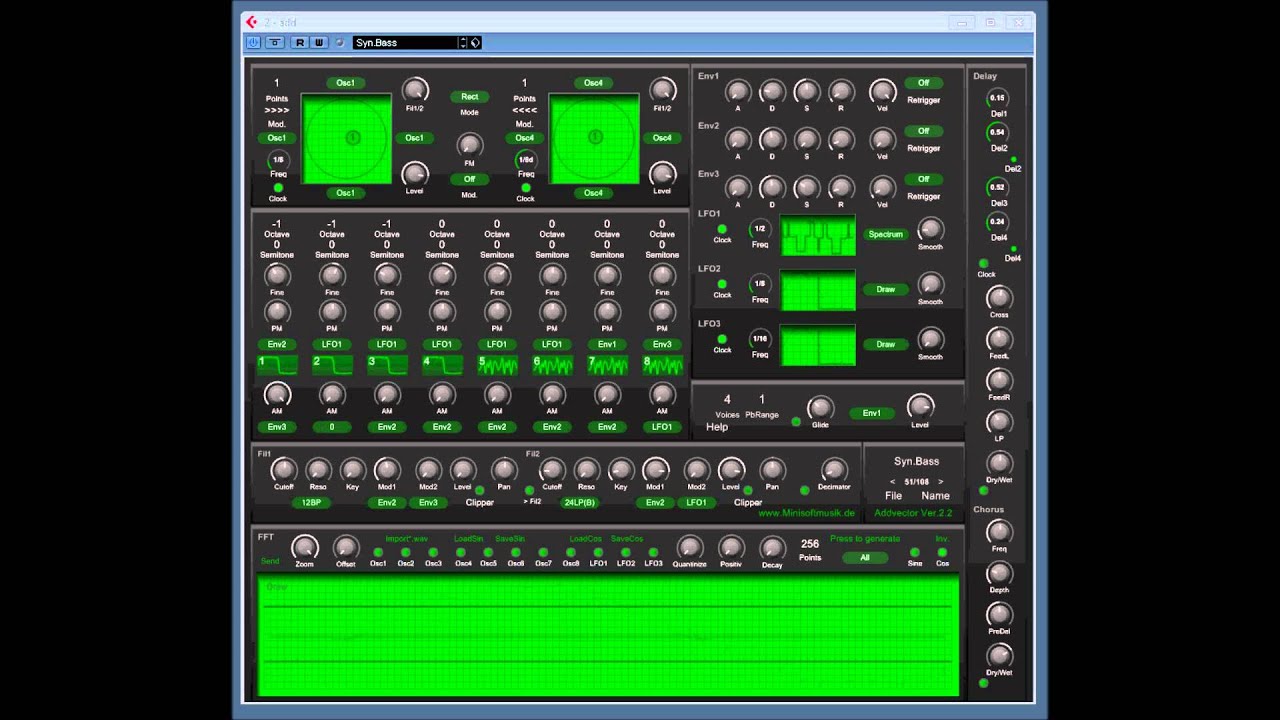The height and width of the screenshot is (720, 1280).
Task: Select operator waveform thumbnail 1
Action: click(277, 366)
